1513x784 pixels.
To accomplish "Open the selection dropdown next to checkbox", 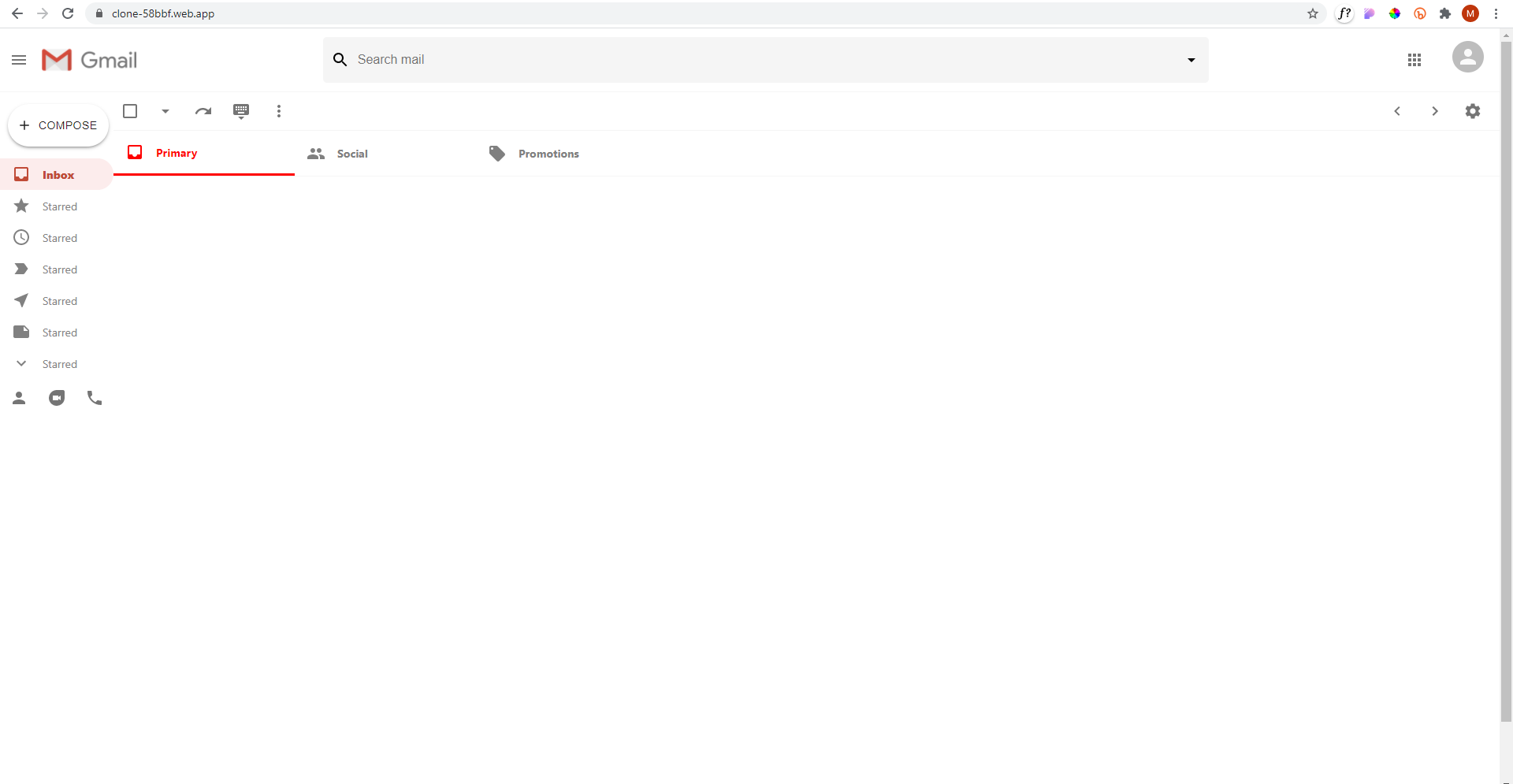I will 165,111.
